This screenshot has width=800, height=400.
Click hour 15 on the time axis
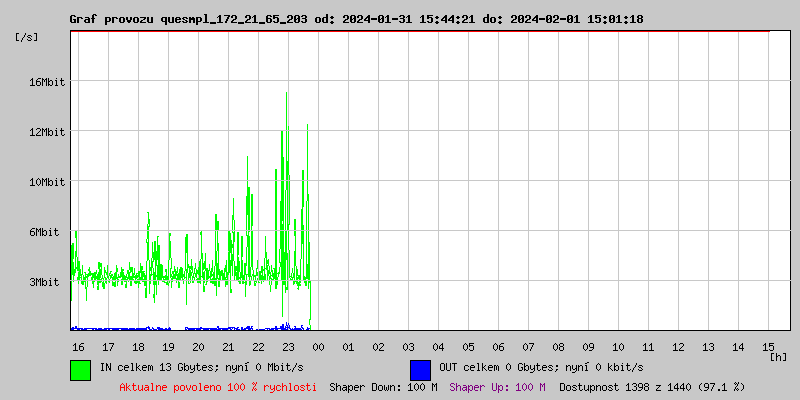click(x=768, y=347)
